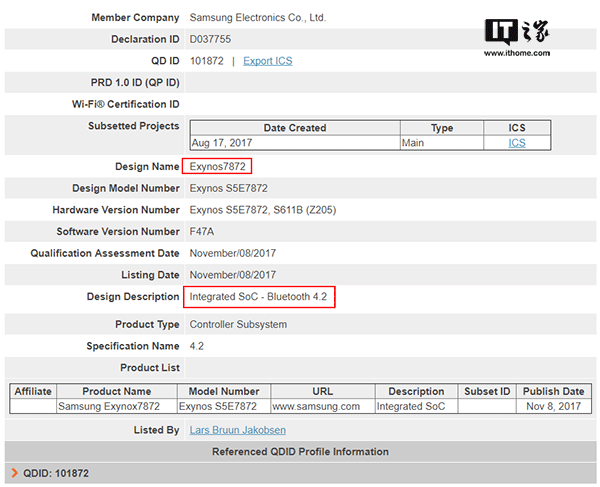The height and width of the screenshot is (487, 600).
Task: Select Integrated SoC cell in Product List
Action: [x=416, y=406]
